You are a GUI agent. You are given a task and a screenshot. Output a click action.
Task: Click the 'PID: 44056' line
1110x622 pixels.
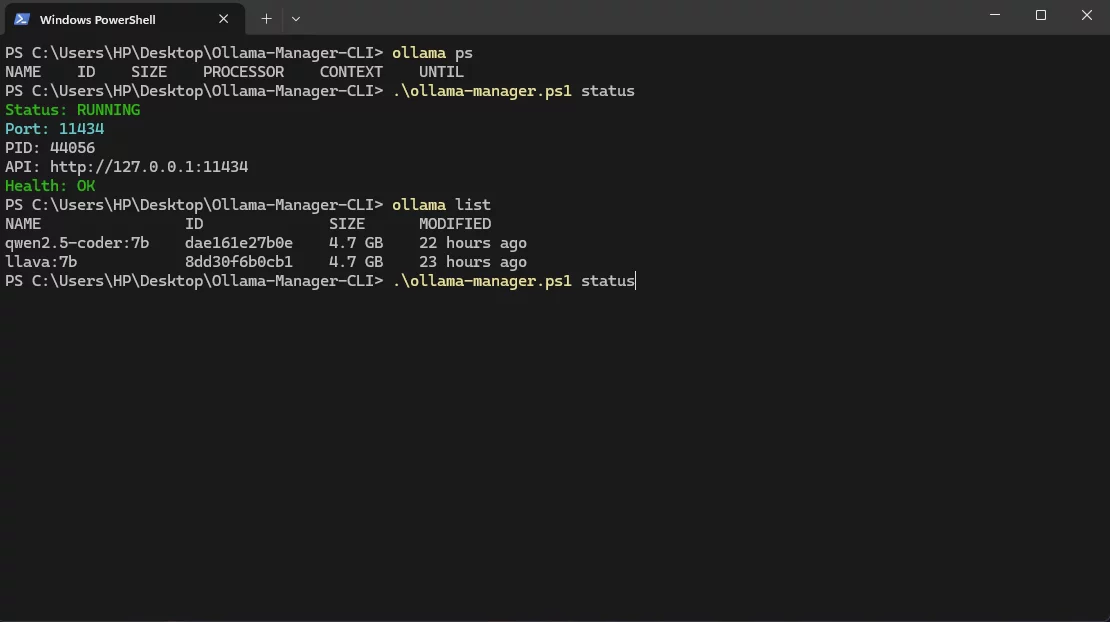click(50, 148)
